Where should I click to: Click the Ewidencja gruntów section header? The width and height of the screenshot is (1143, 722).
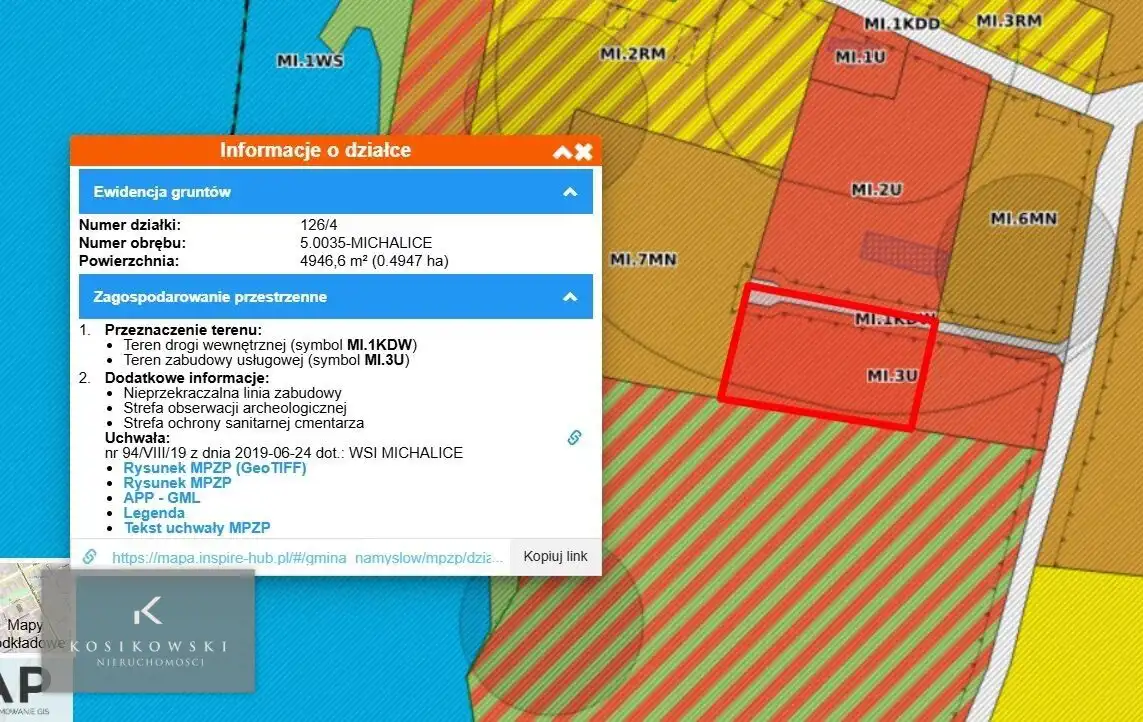(x=162, y=192)
